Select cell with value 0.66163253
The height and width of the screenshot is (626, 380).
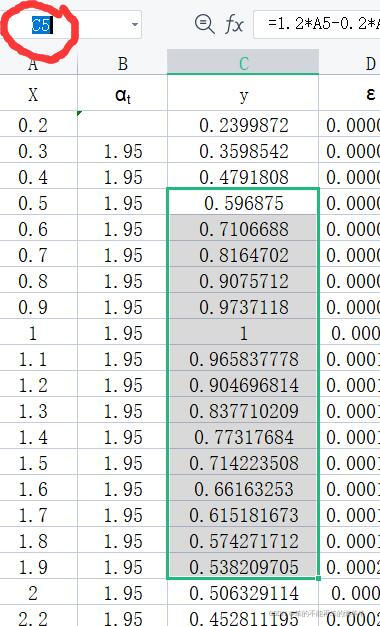(243, 489)
